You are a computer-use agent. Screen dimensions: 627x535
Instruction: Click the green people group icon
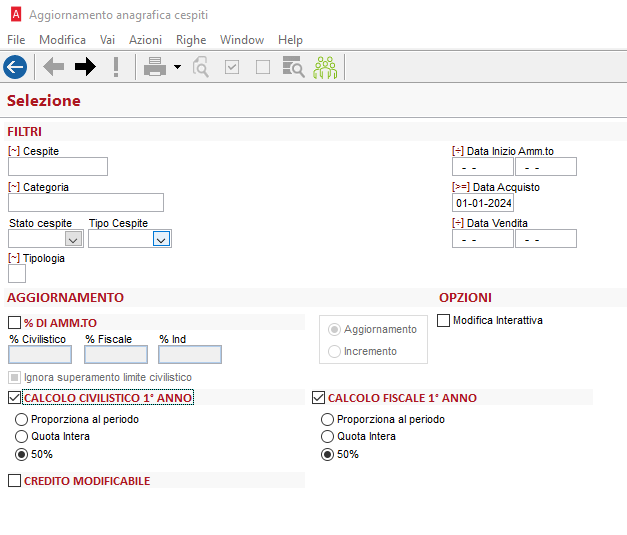pyautogui.click(x=325, y=67)
